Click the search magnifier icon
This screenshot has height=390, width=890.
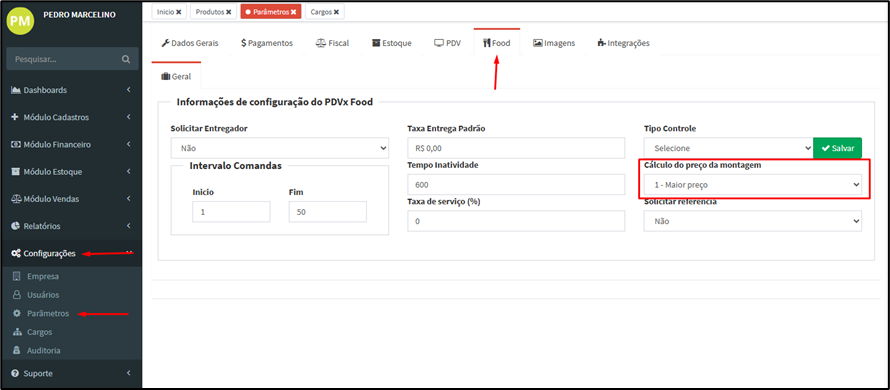125,59
